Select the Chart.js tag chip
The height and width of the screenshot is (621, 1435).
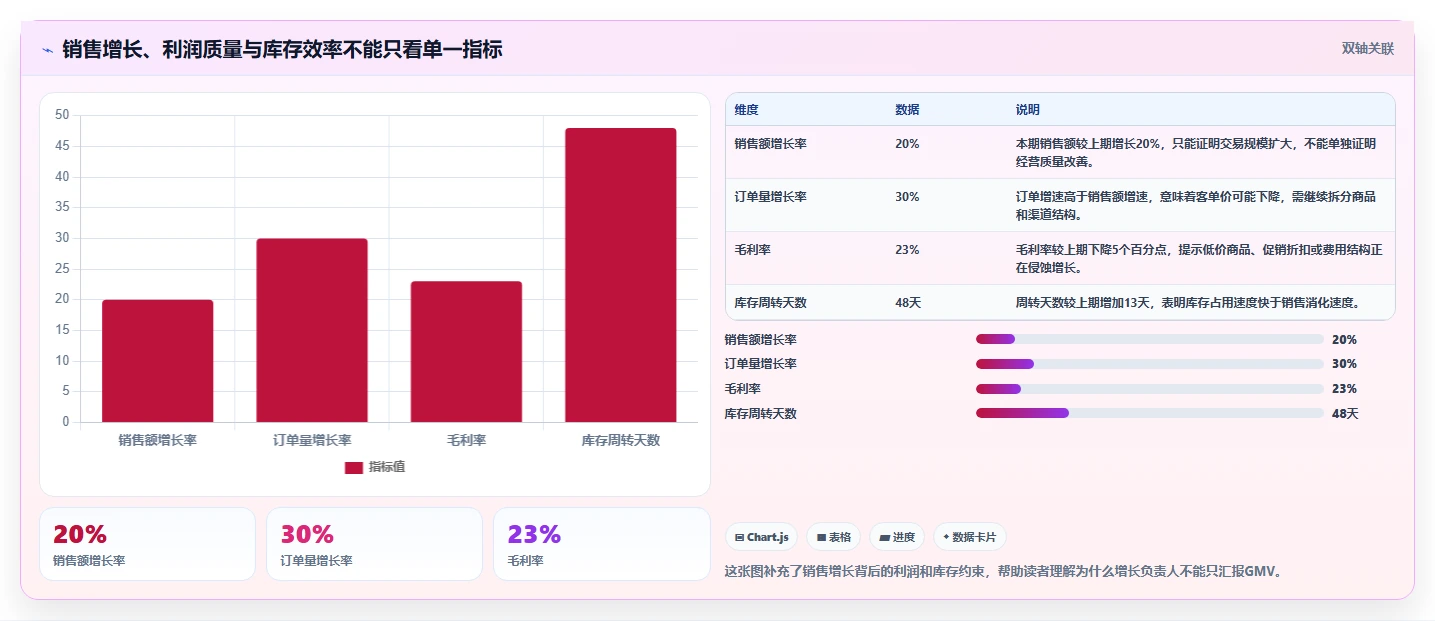761,537
